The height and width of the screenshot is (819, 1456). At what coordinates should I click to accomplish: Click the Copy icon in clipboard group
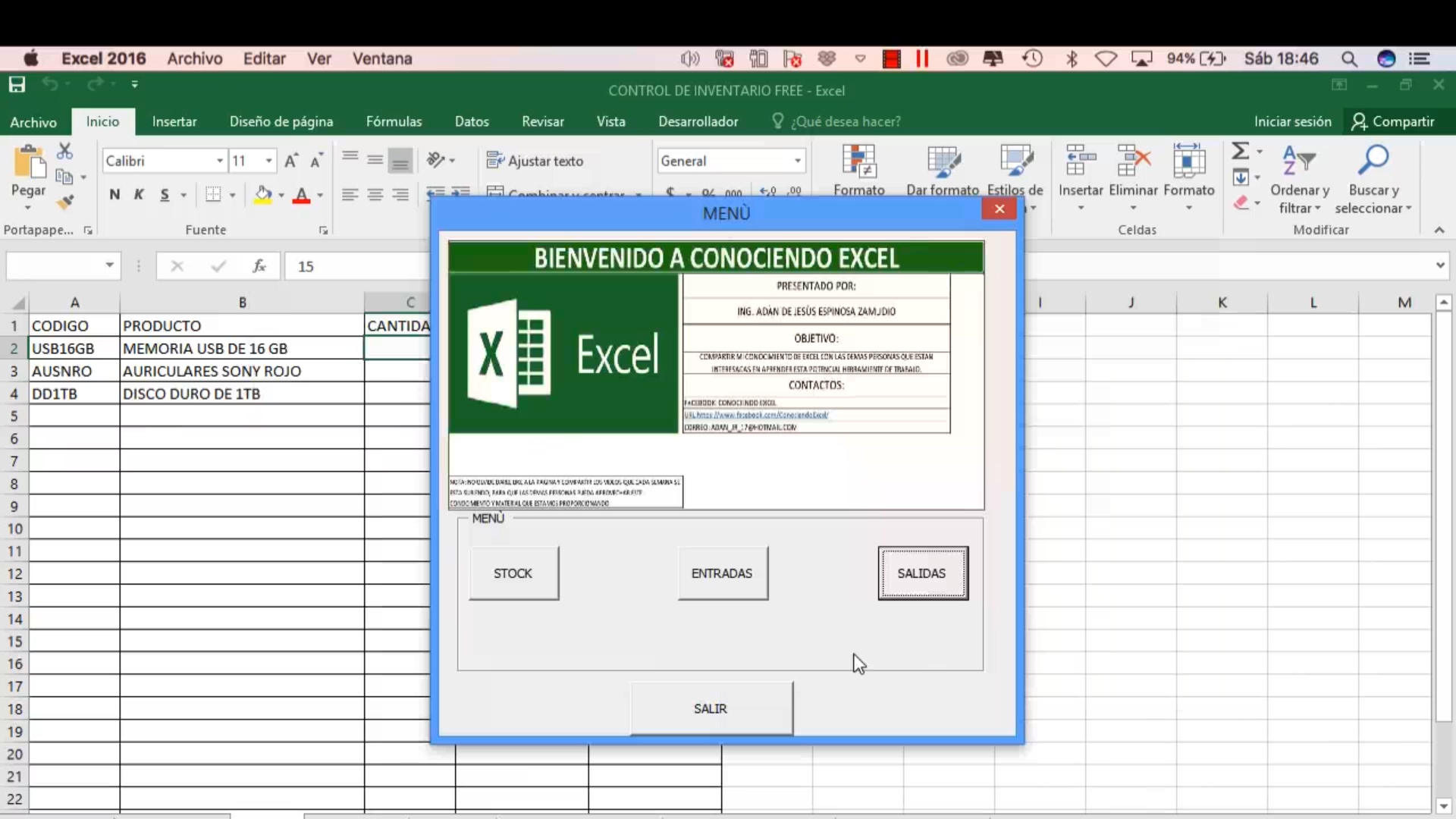coord(65,177)
